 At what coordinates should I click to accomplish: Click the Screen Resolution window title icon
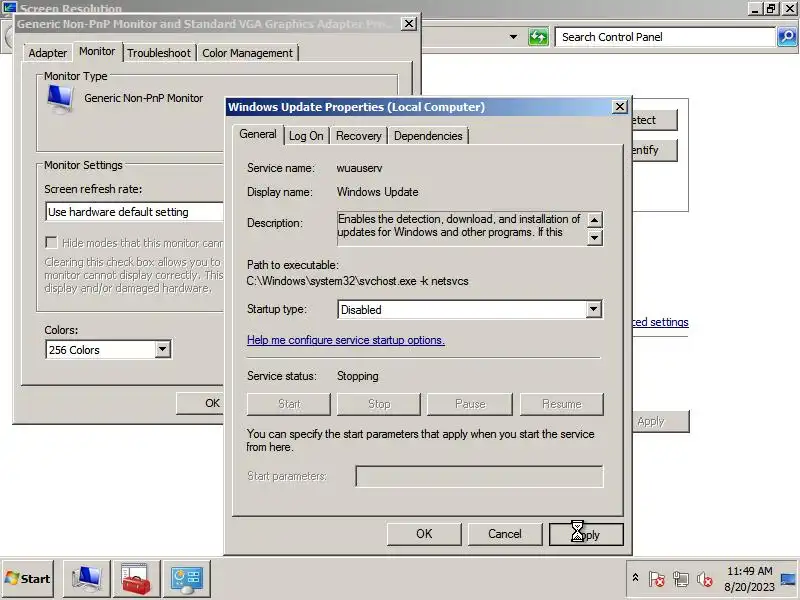pos(9,8)
